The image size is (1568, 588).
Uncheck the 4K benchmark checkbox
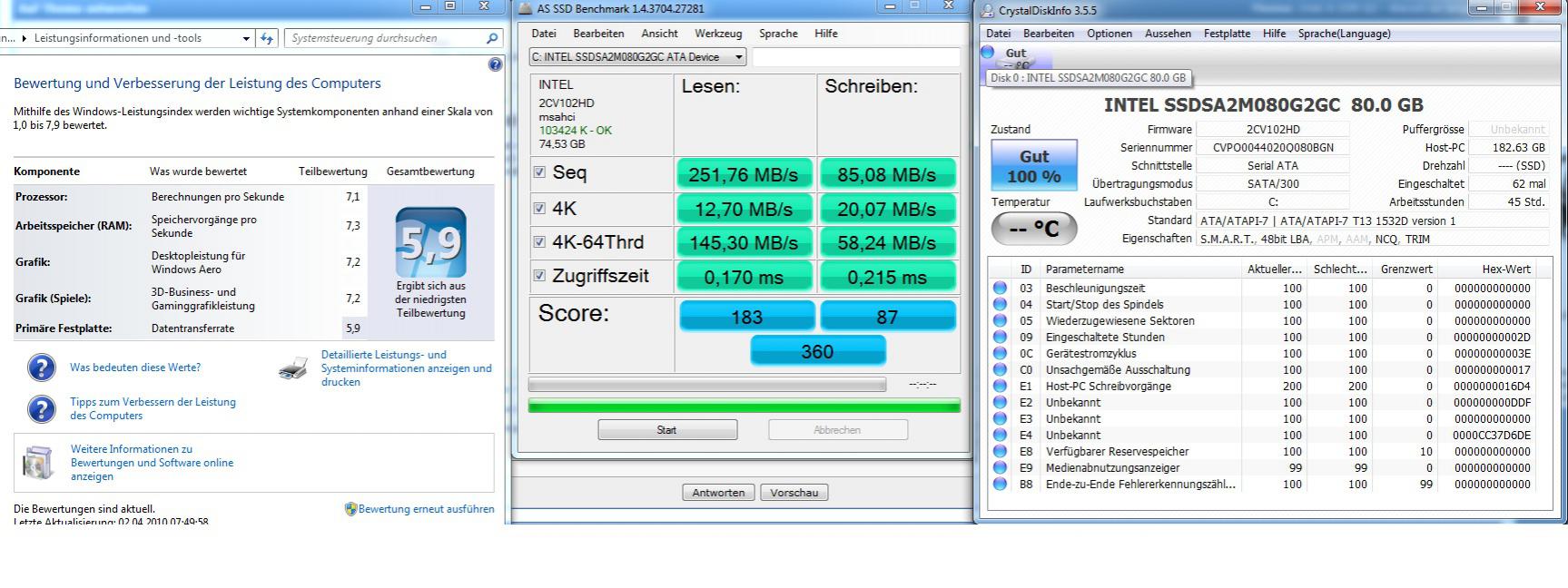coord(539,208)
